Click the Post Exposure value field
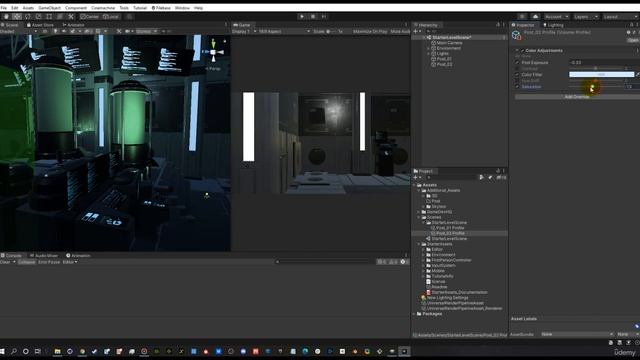The height and width of the screenshot is (360, 640). coord(604,62)
